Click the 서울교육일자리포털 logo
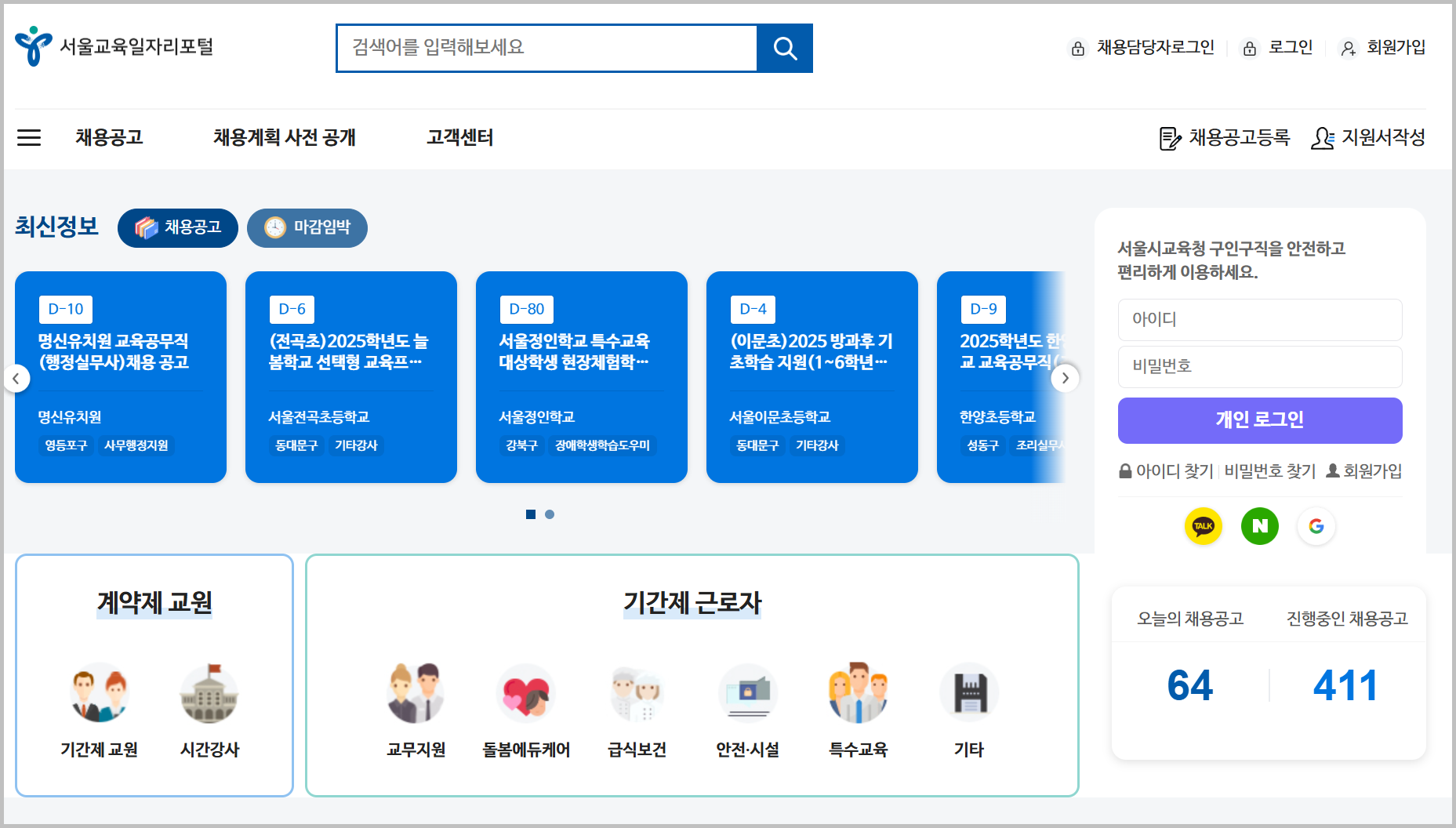 tap(114, 46)
